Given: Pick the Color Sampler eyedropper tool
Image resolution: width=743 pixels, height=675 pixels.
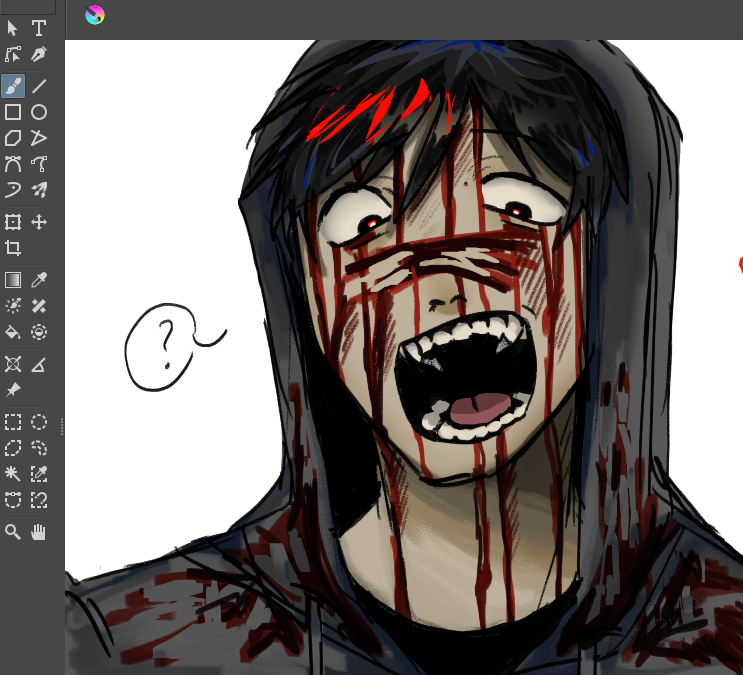Looking at the screenshot, I should [x=39, y=280].
